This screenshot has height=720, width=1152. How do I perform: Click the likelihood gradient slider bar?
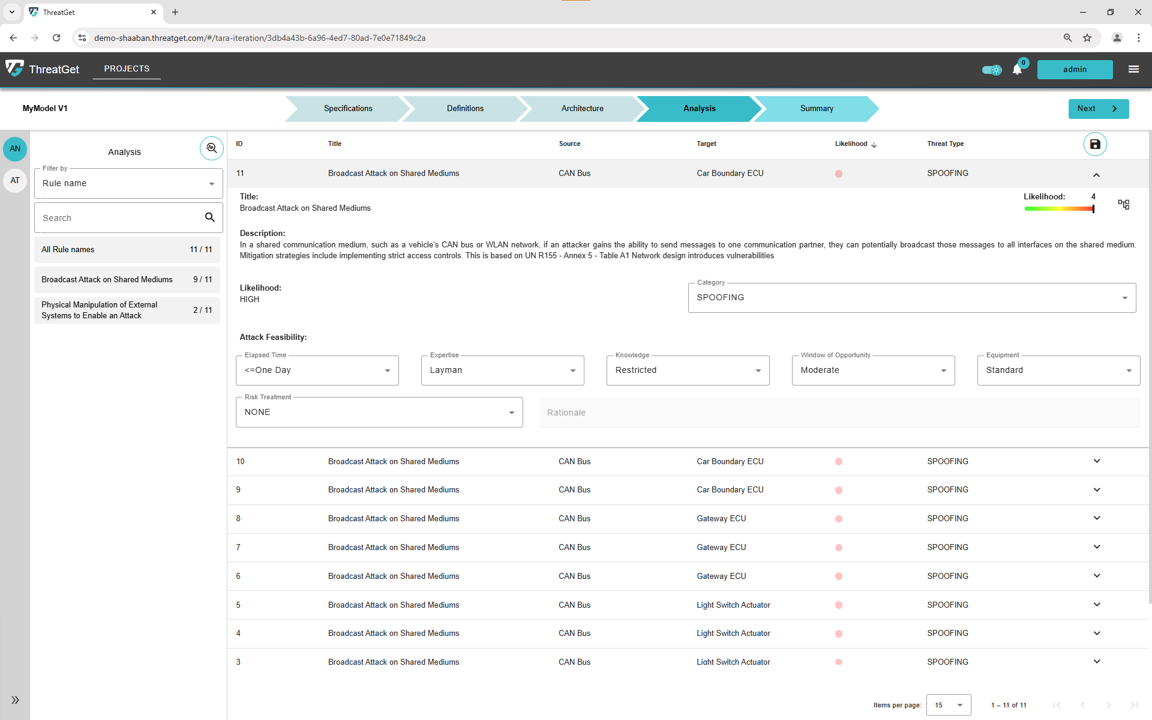1059,209
